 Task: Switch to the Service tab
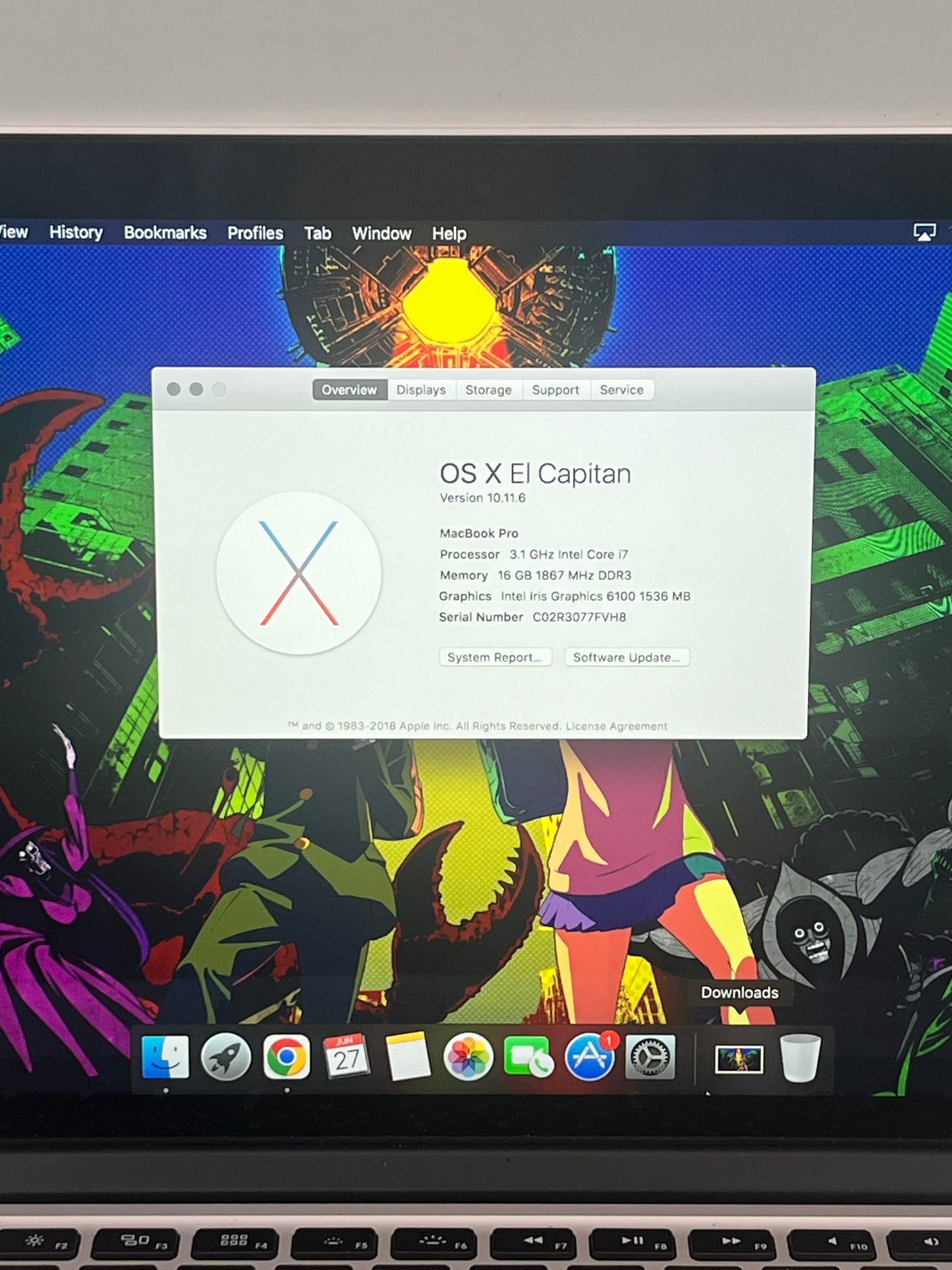coord(622,390)
